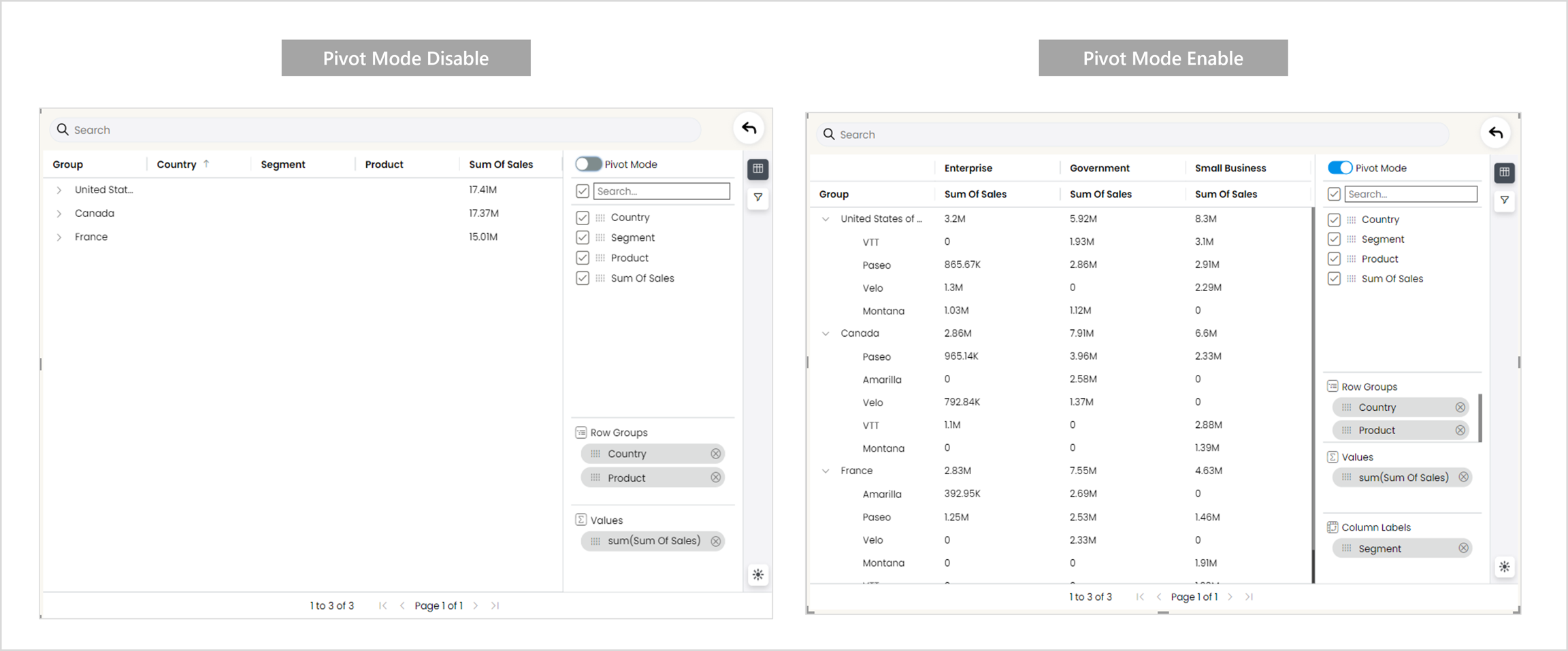Click the Enterprise column group header

(968, 168)
